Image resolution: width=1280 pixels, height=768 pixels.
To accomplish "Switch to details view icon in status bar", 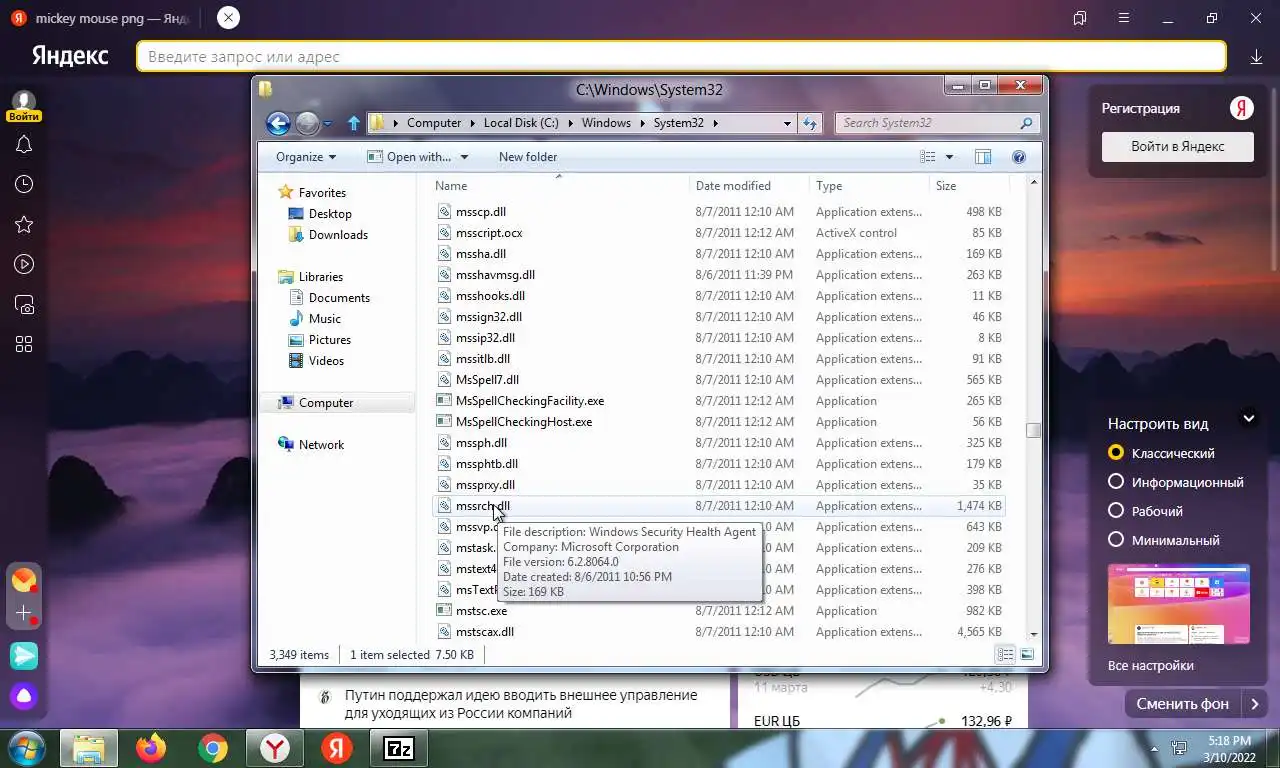I will click(x=1005, y=654).
